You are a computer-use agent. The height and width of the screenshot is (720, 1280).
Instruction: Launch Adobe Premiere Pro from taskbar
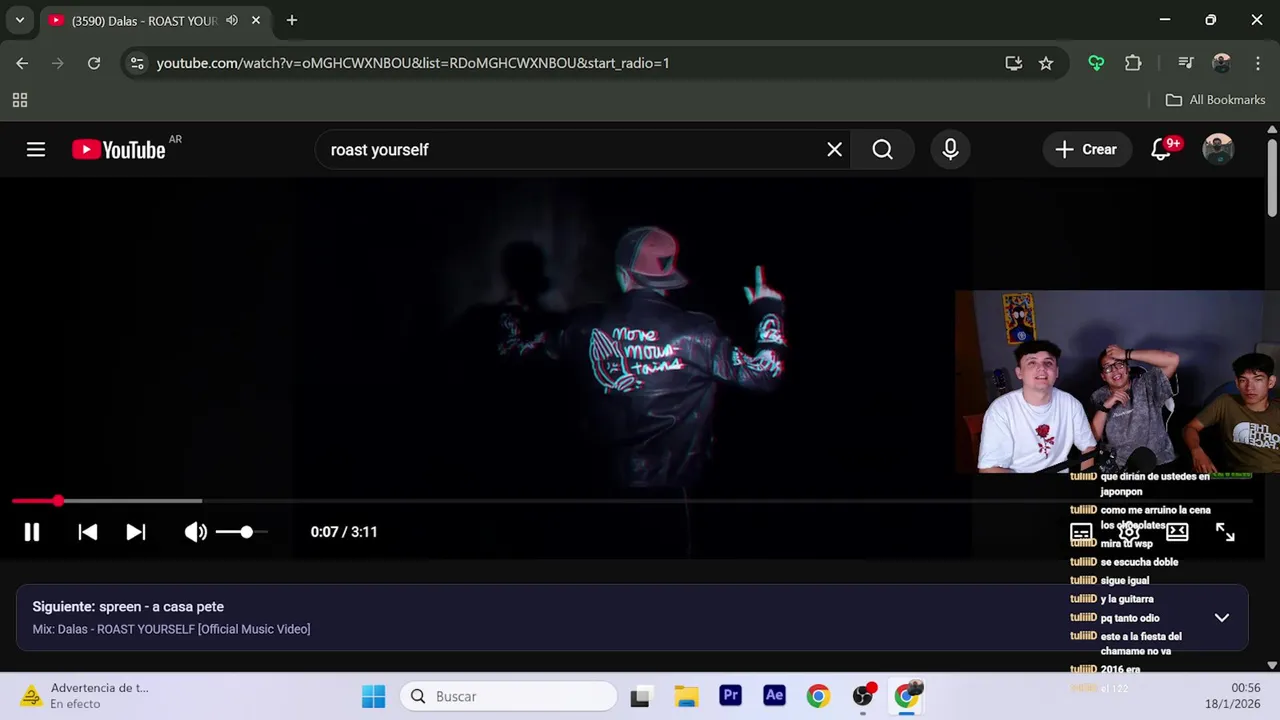pos(731,696)
